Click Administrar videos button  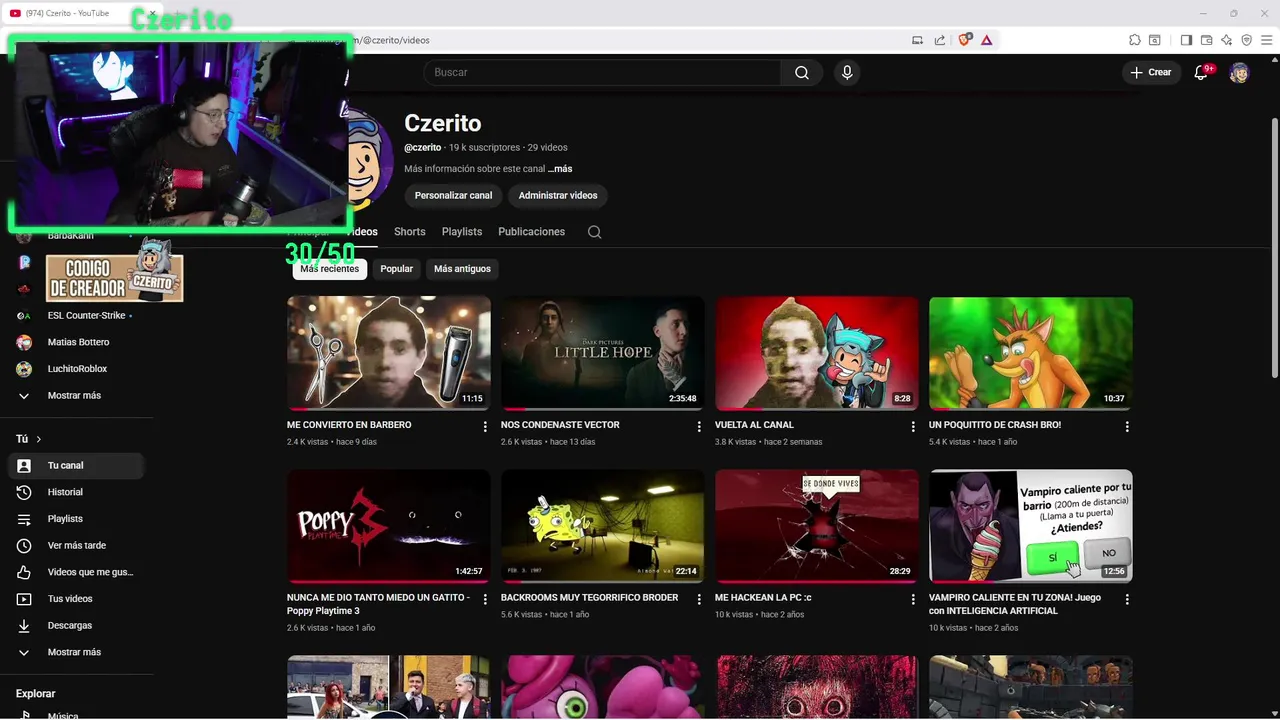(x=558, y=195)
